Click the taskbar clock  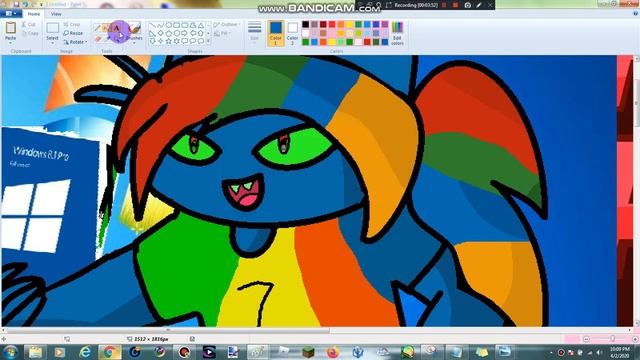(620, 352)
